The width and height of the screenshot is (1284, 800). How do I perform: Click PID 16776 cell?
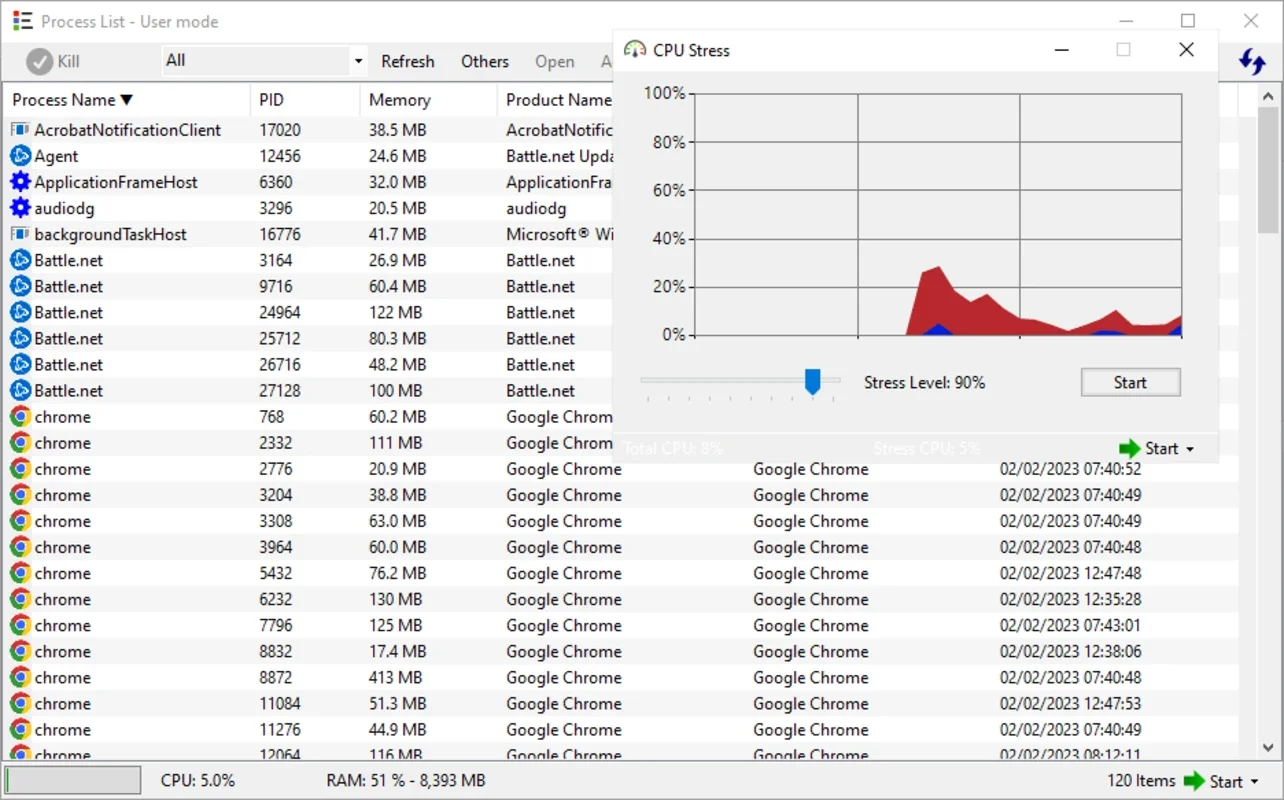(x=279, y=234)
